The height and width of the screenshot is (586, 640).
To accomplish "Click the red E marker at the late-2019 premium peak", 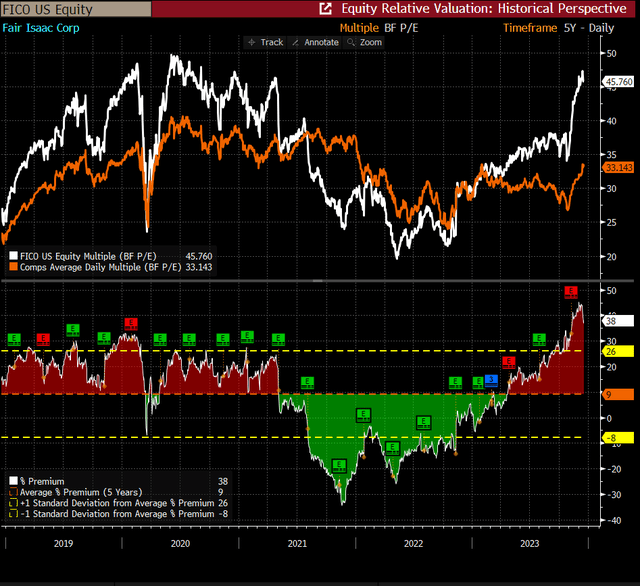I will pyautogui.click(x=131, y=324).
